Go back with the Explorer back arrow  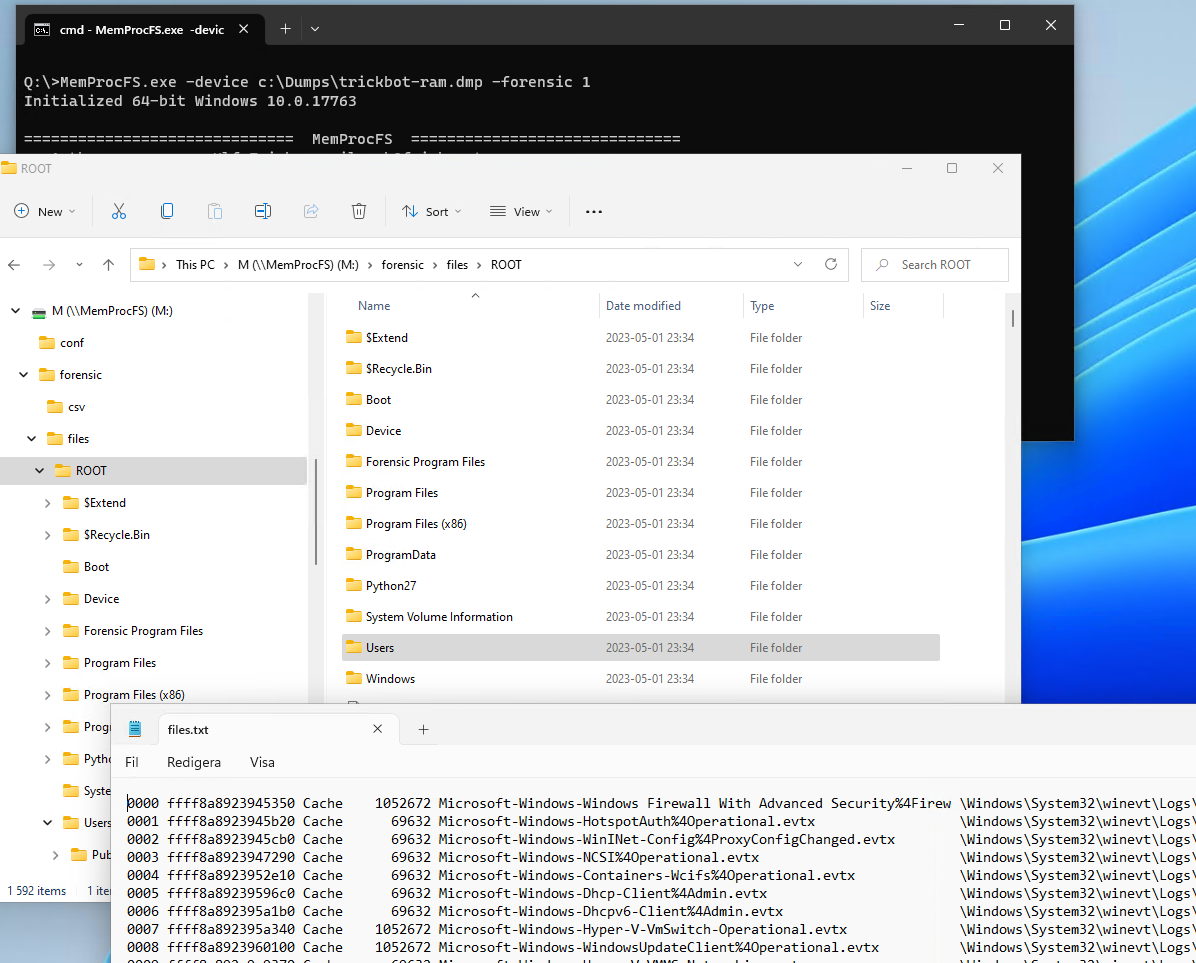(x=14, y=265)
